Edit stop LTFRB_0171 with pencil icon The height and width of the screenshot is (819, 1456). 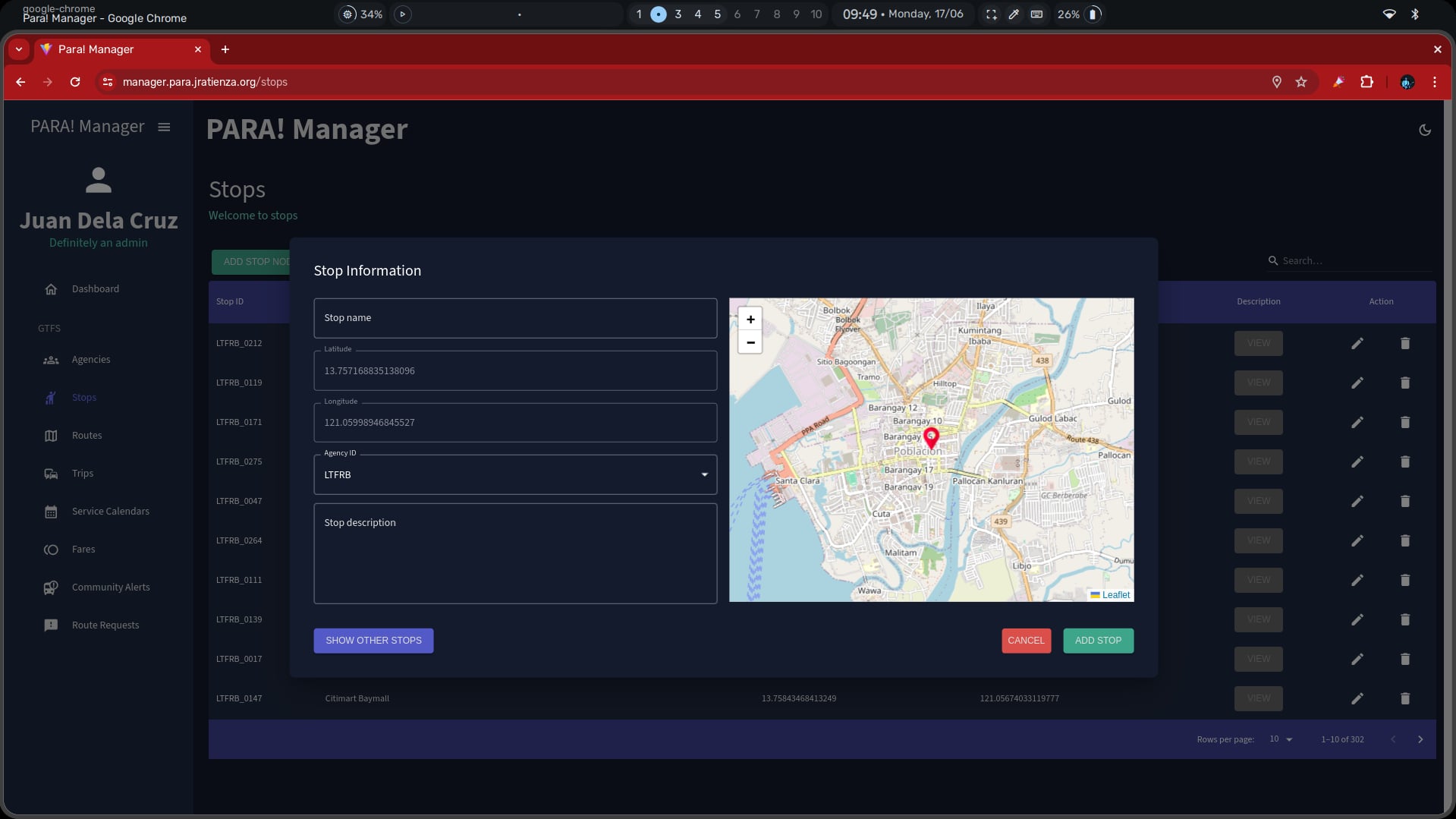(x=1357, y=423)
